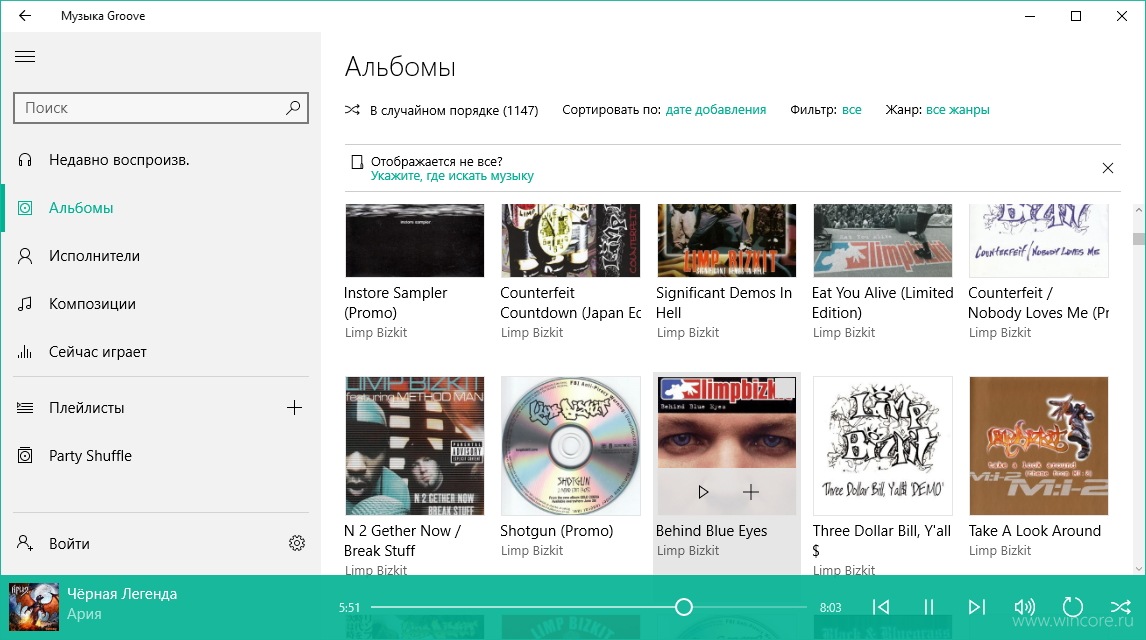Minimize the Groove window

pyautogui.click(x=1030, y=16)
